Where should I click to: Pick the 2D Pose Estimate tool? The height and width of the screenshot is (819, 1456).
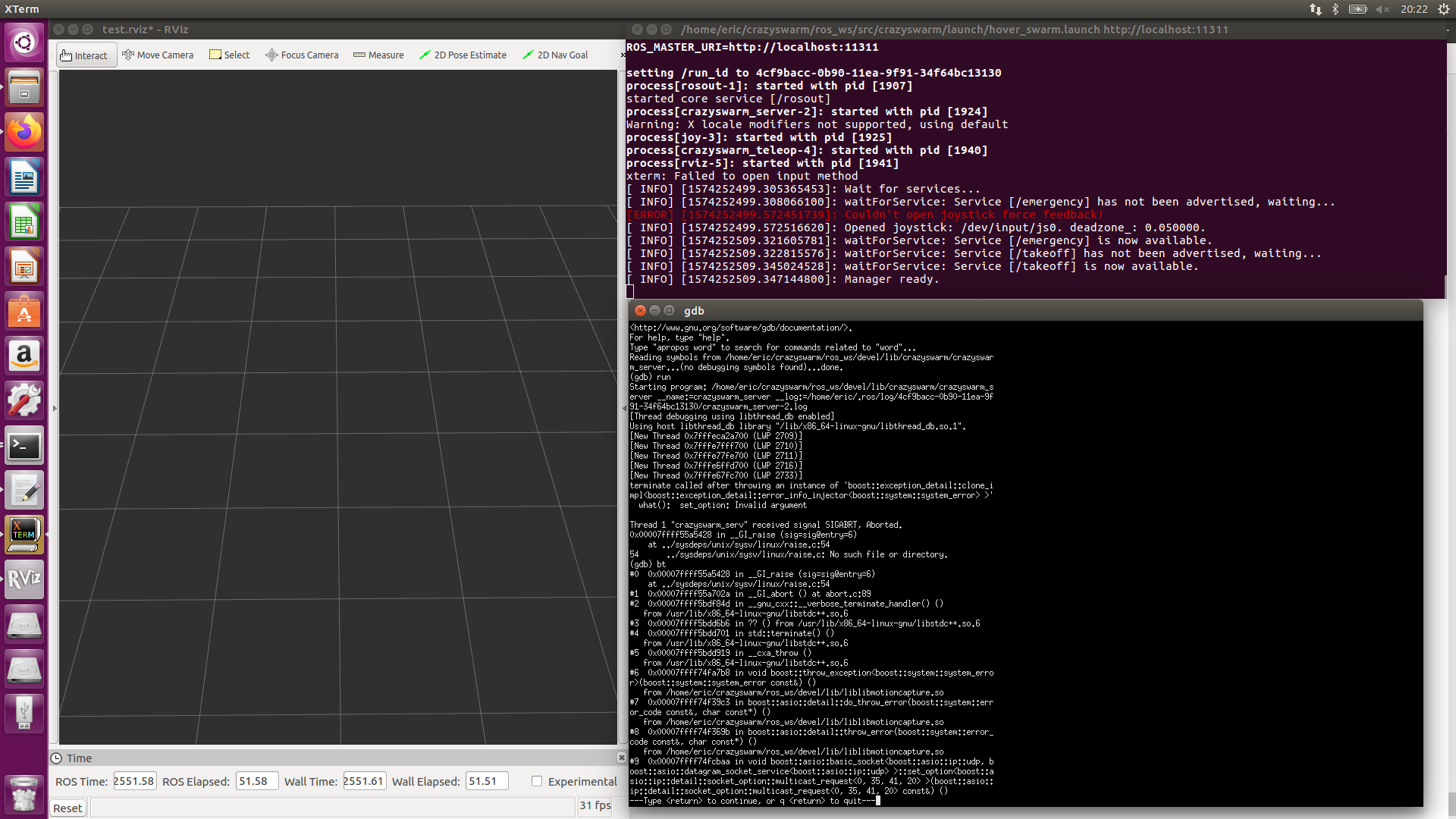click(x=463, y=55)
